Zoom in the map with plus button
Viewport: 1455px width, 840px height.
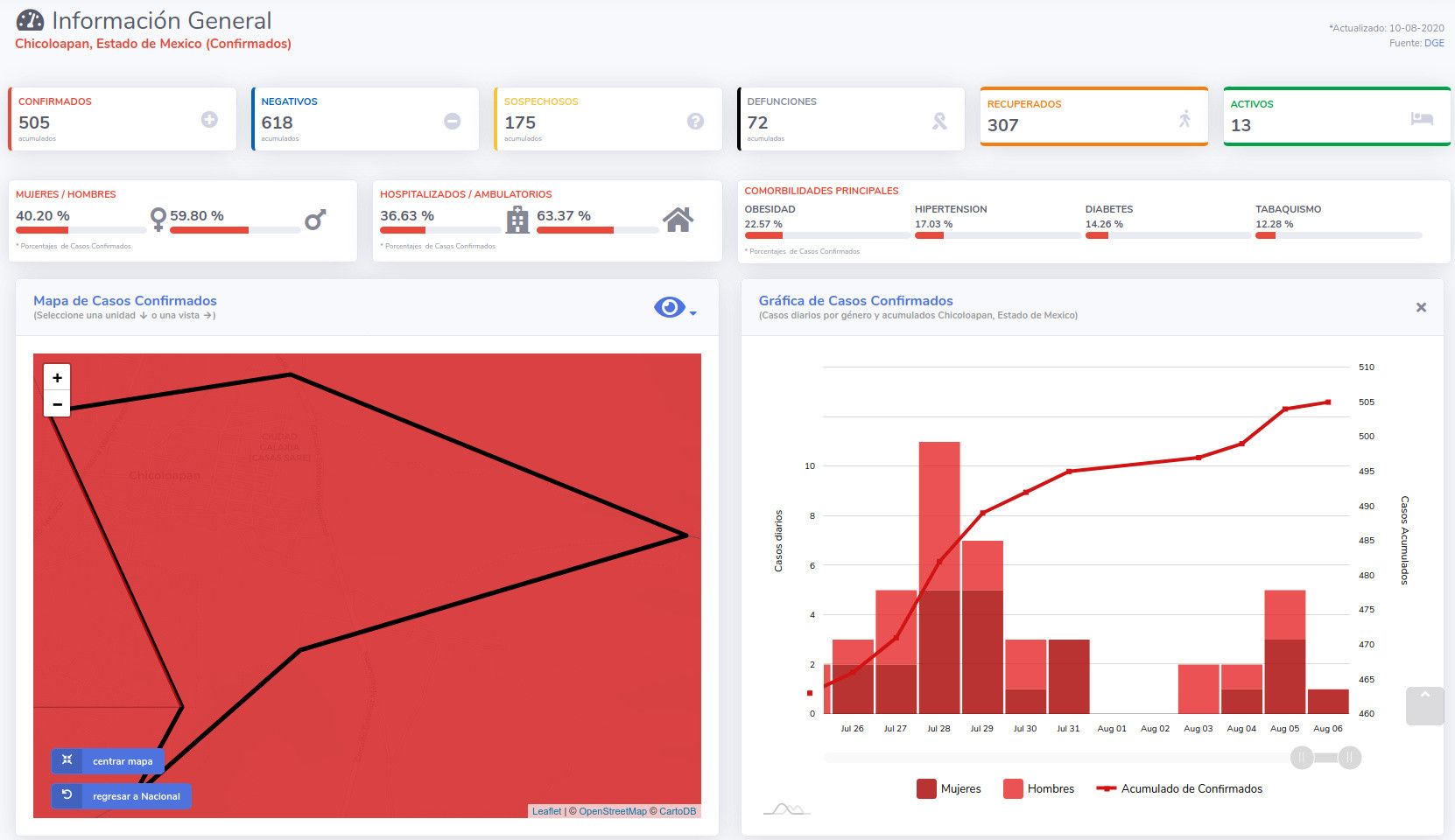coord(57,378)
